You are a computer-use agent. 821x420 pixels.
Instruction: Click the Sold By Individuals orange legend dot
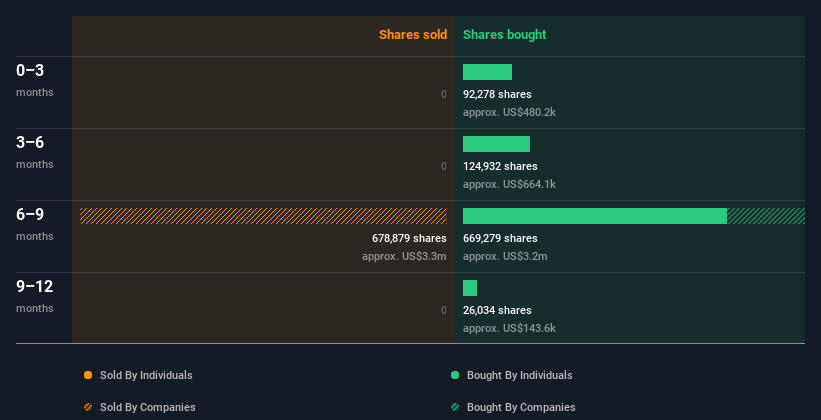88,375
